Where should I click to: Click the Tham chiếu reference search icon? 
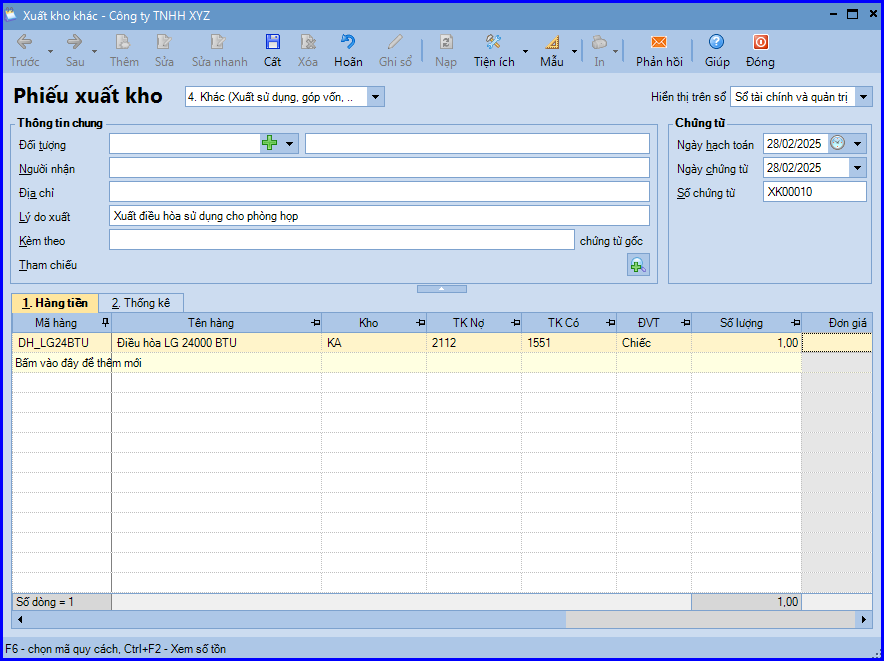(x=638, y=265)
